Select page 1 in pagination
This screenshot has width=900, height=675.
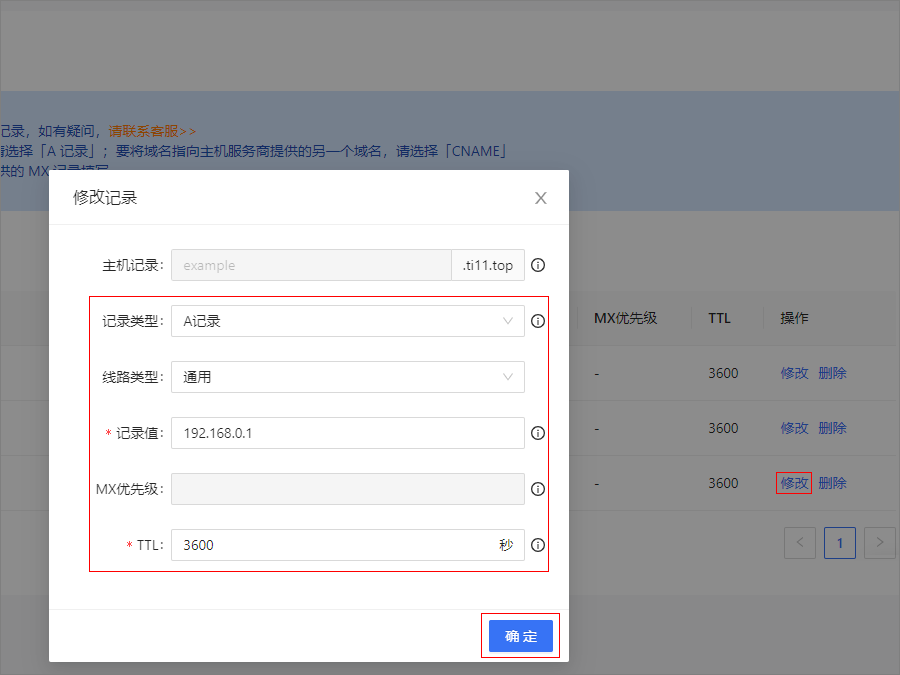click(x=840, y=543)
